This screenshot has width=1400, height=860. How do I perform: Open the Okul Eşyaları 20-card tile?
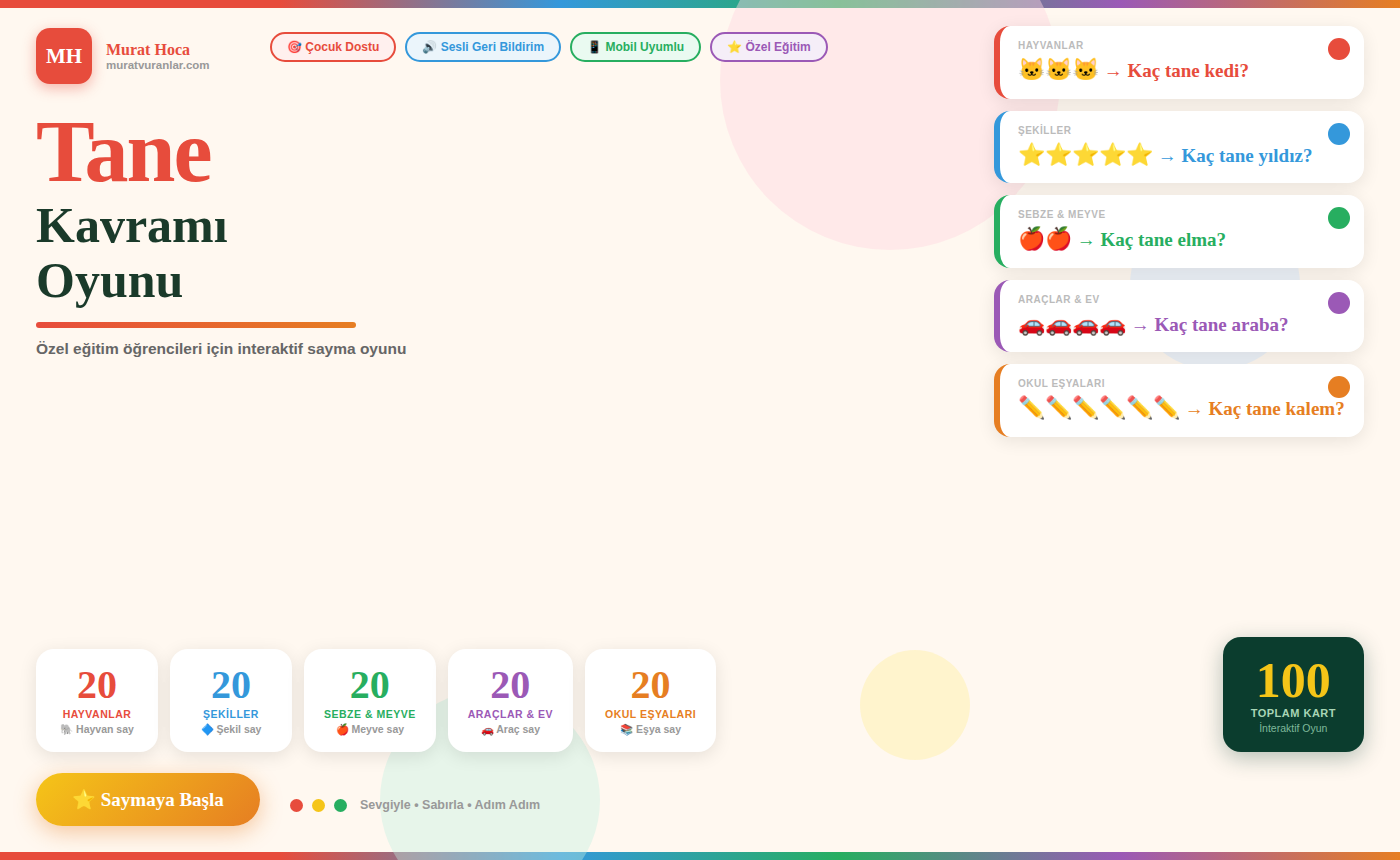(x=650, y=700)
